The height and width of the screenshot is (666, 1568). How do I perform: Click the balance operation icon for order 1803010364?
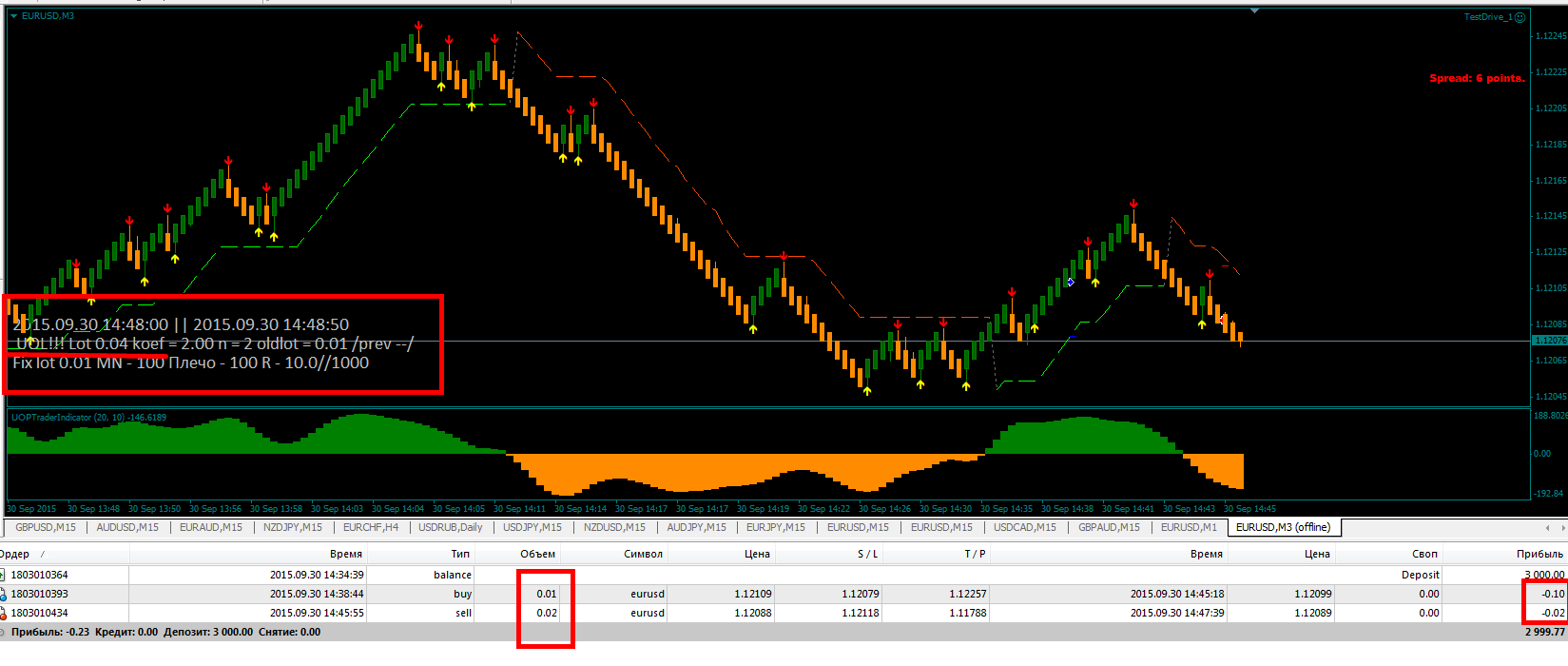[x=3, y=575]
